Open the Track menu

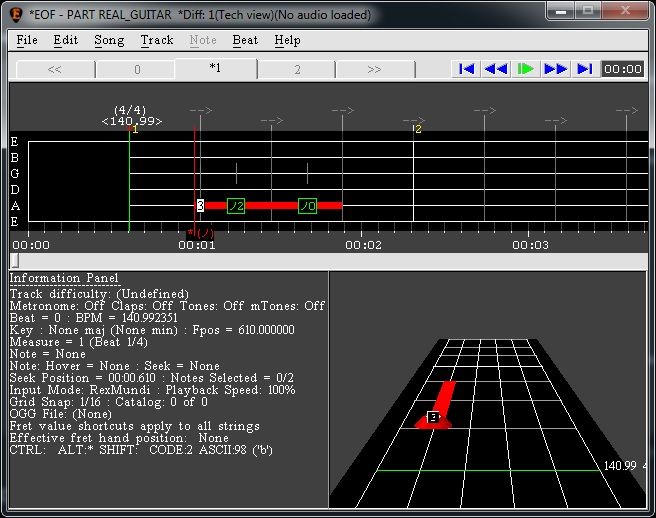[x=157, y=40]
